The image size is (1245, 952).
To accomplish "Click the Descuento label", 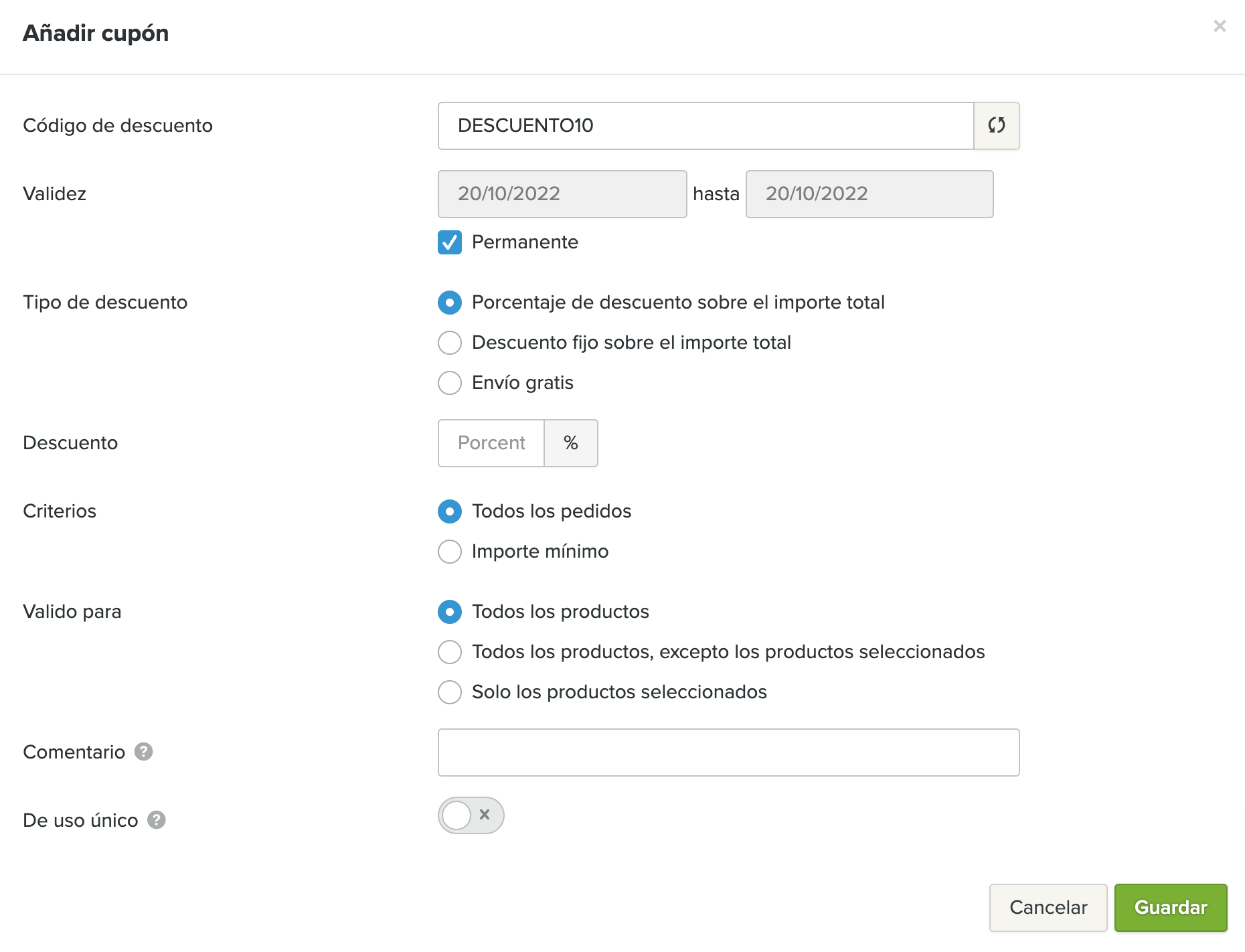I will click(x=70, y=443).
